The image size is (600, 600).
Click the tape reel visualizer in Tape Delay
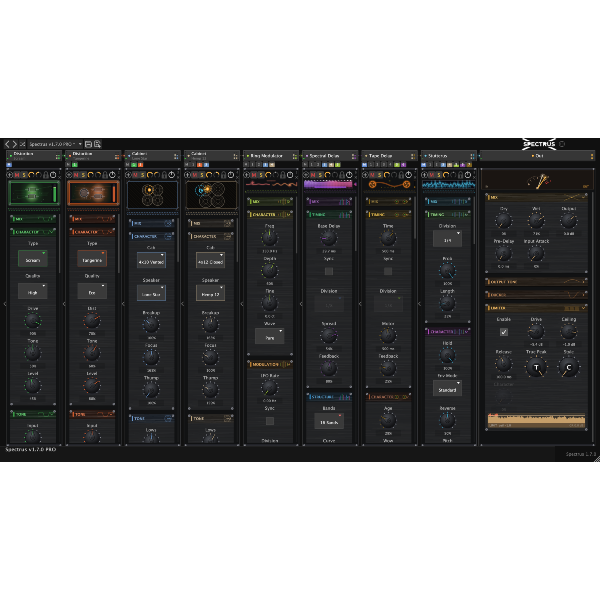tap(389, 185)
